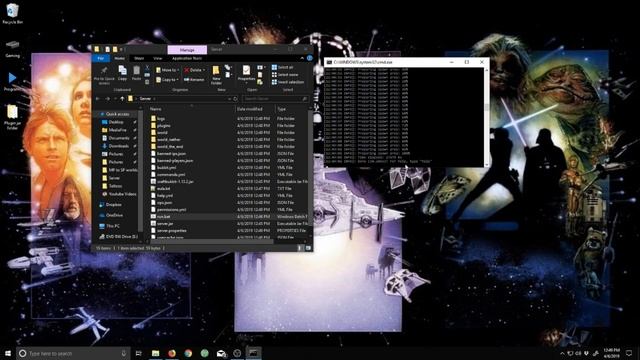
Task: Open Task View on taskbar
Action: [138, 353]
